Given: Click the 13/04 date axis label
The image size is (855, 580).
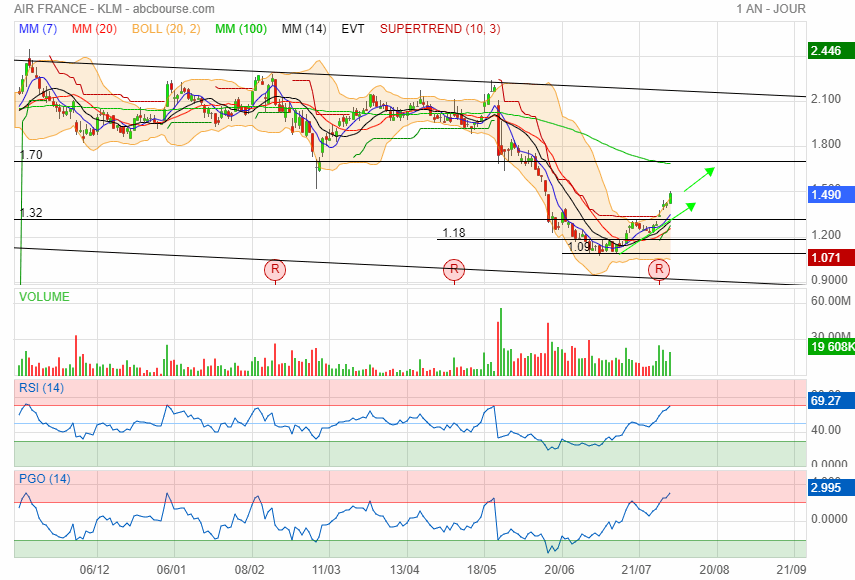Looking at the screenshot, I should pyautogui.click(x=405, y=570).
